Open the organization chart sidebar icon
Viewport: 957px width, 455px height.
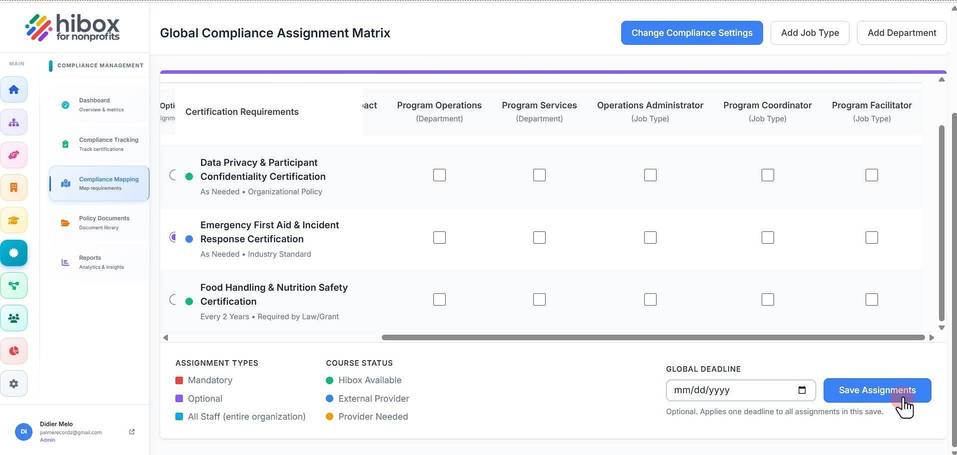pos(13,122)
